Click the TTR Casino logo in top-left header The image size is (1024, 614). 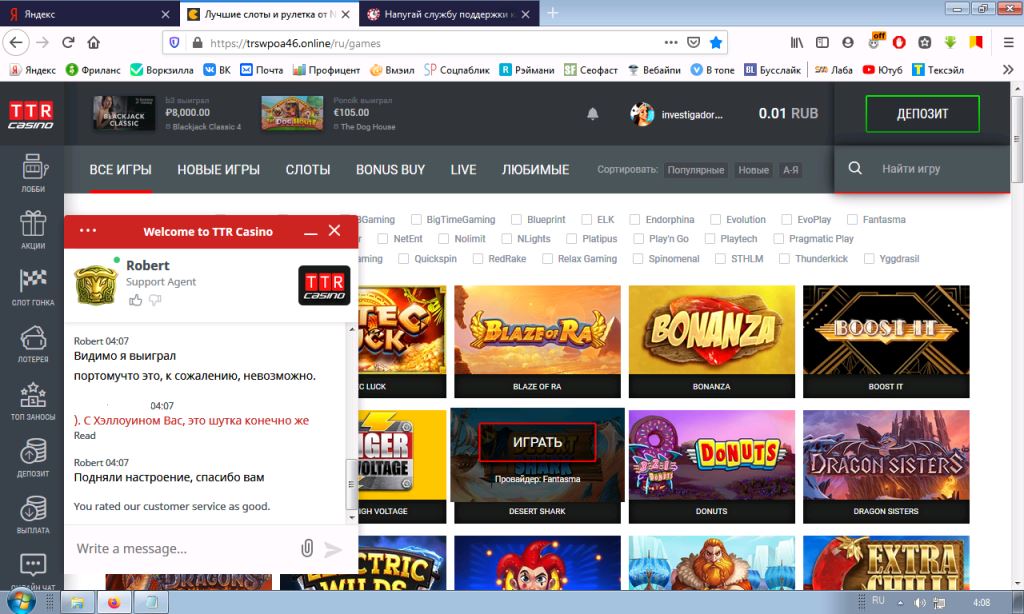pyautogui.click(x=31, y=114)
